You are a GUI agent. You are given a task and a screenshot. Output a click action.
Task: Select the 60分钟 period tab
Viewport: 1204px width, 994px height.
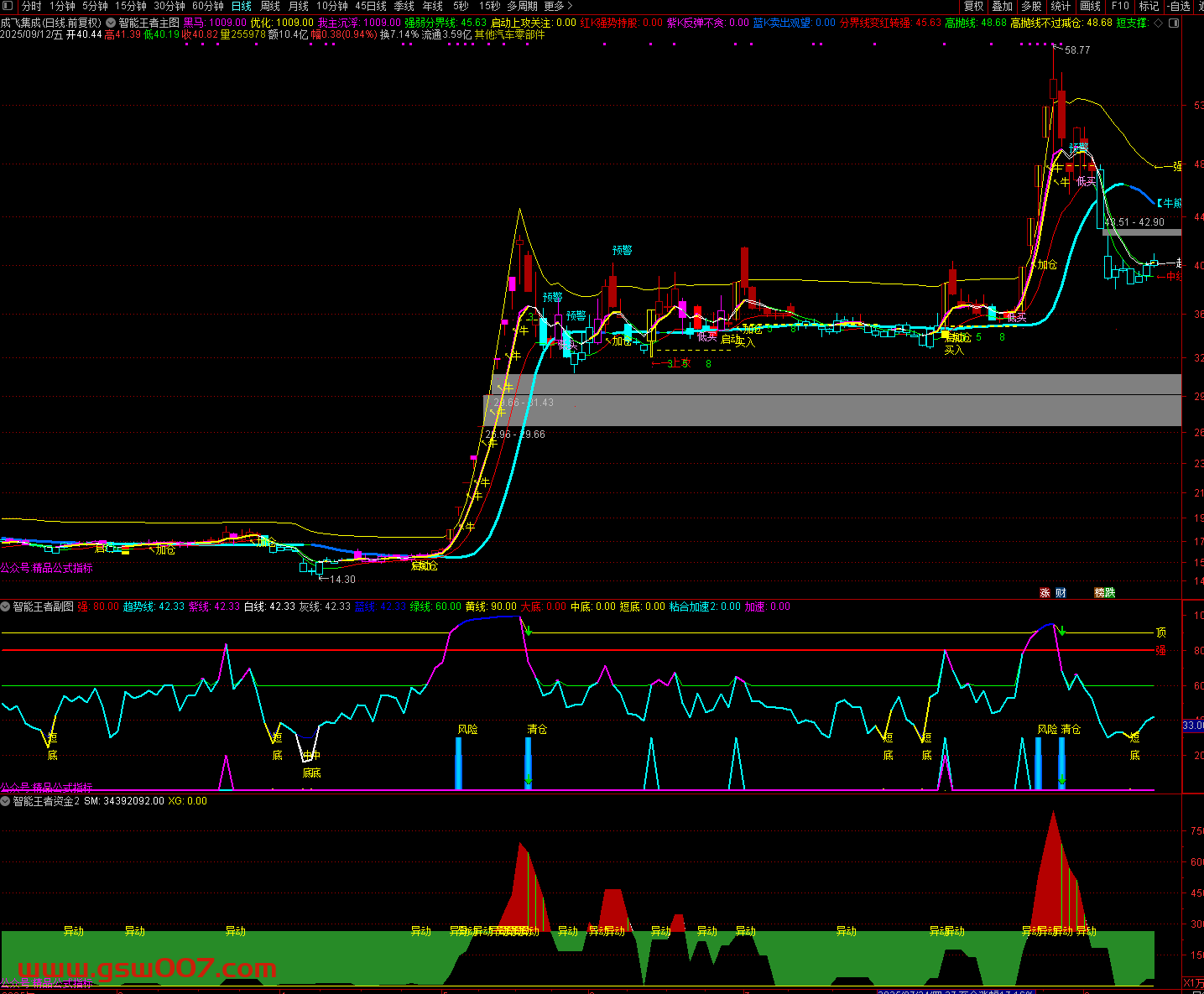[x=207, y=6]
